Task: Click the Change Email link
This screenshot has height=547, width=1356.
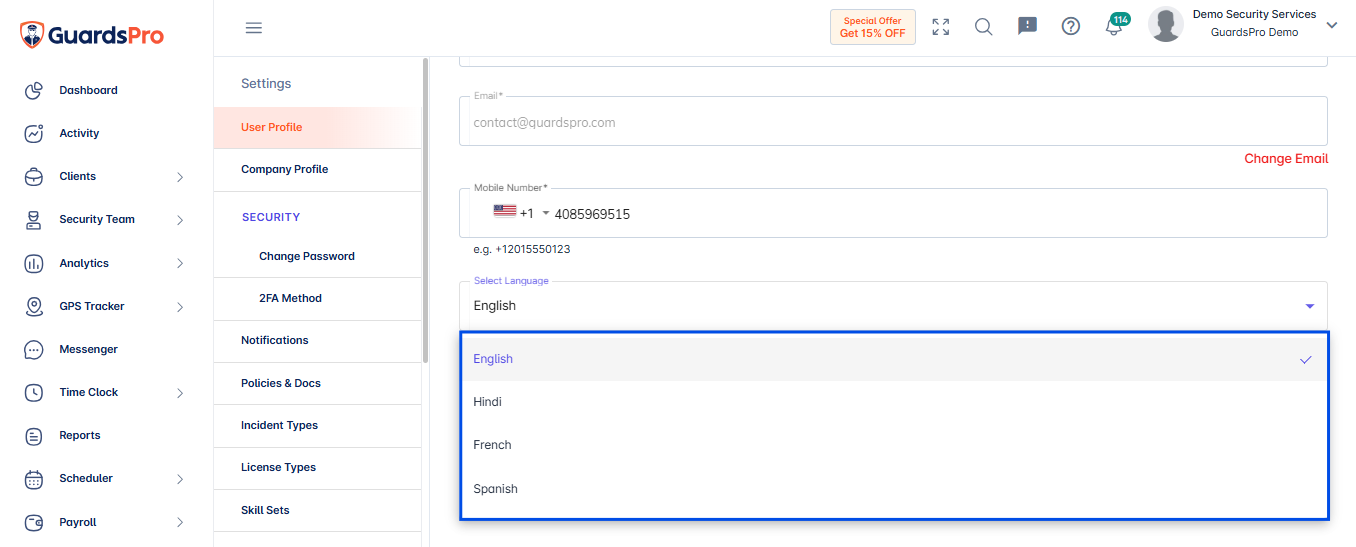Action: 1286,159
